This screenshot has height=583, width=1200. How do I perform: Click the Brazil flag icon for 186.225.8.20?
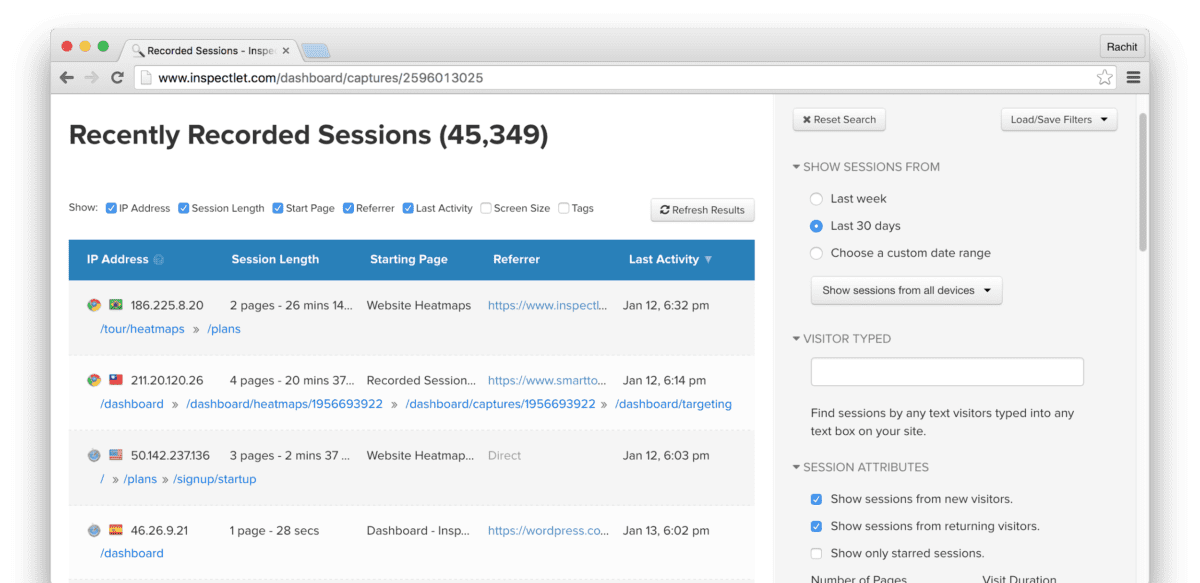(116, 305)
